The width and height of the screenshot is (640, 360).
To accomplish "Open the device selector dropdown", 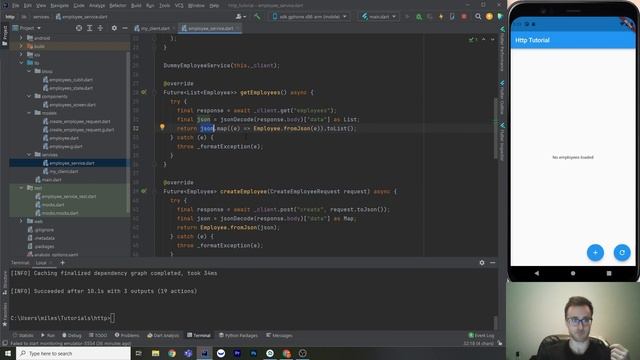I will (310, 17).
